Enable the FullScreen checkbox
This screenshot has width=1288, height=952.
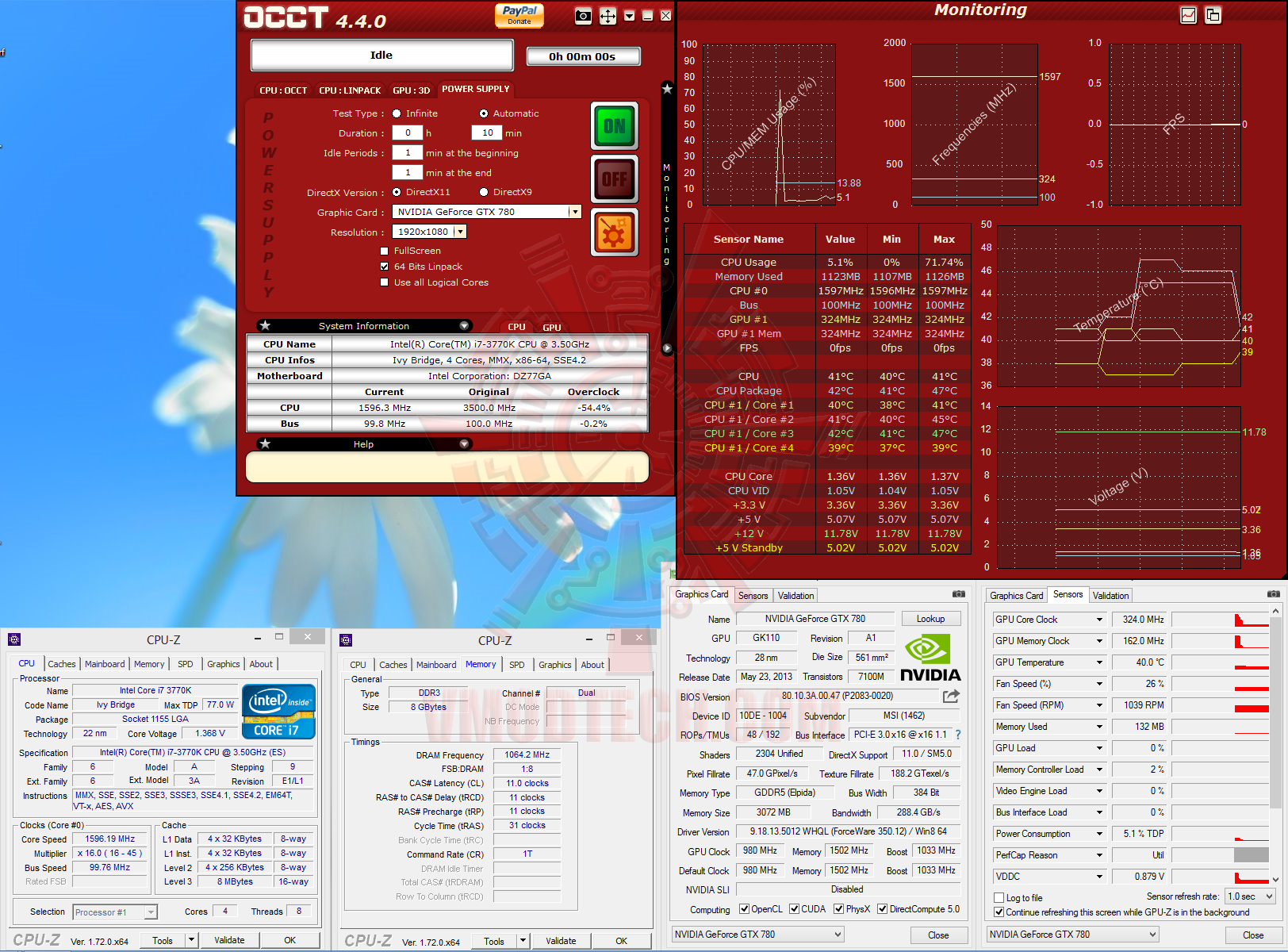[x=385, y=251]
